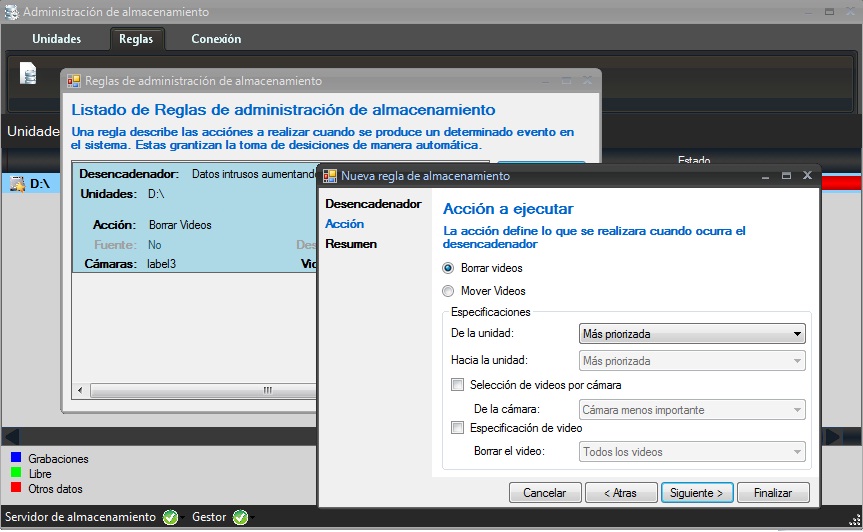
Task: Click the Gestor green status check icon
Action: pyautogui.click(x=240, y=517)
